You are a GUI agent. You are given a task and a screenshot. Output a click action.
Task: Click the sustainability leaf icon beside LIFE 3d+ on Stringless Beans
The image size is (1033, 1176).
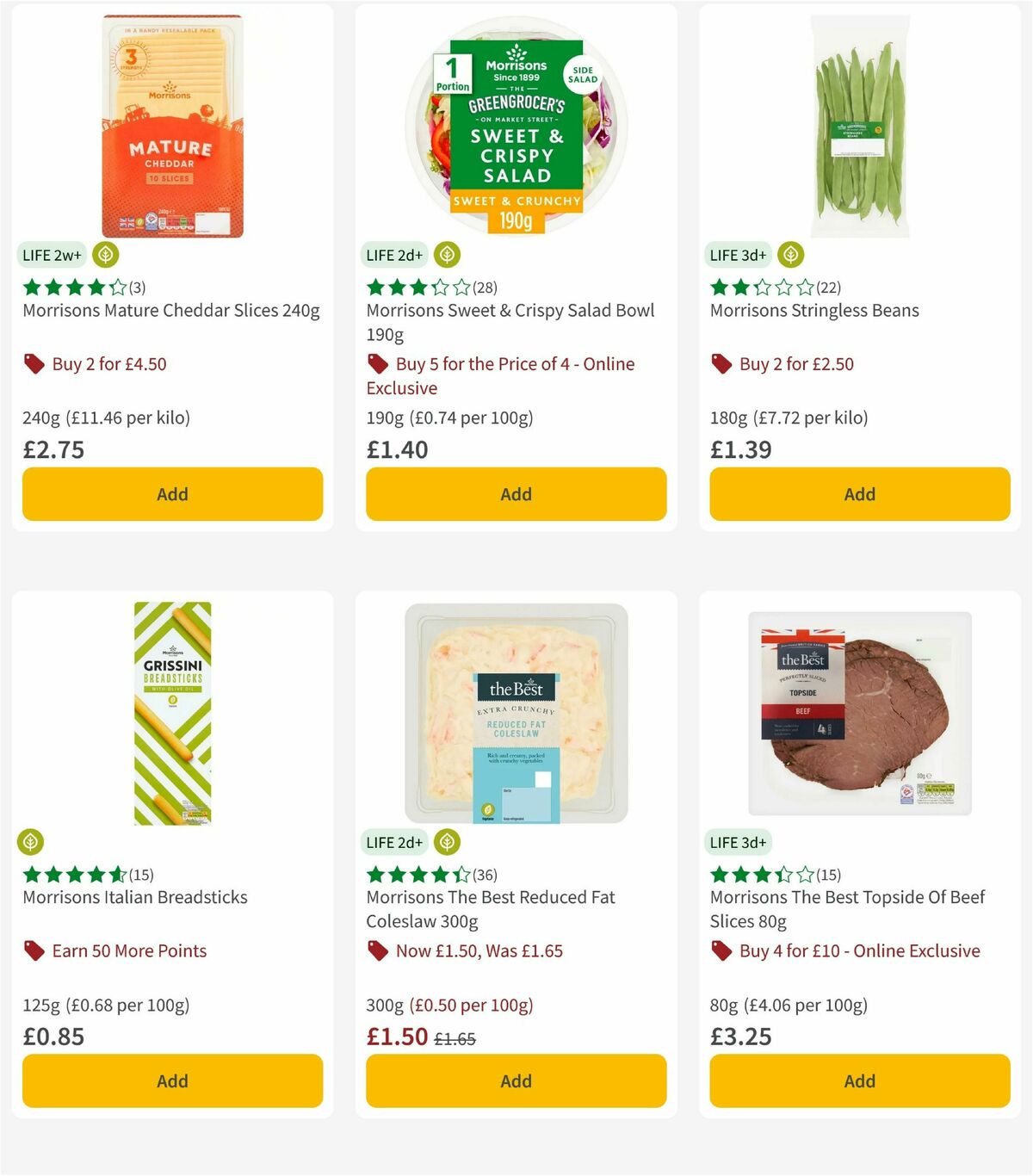point(789,255)
